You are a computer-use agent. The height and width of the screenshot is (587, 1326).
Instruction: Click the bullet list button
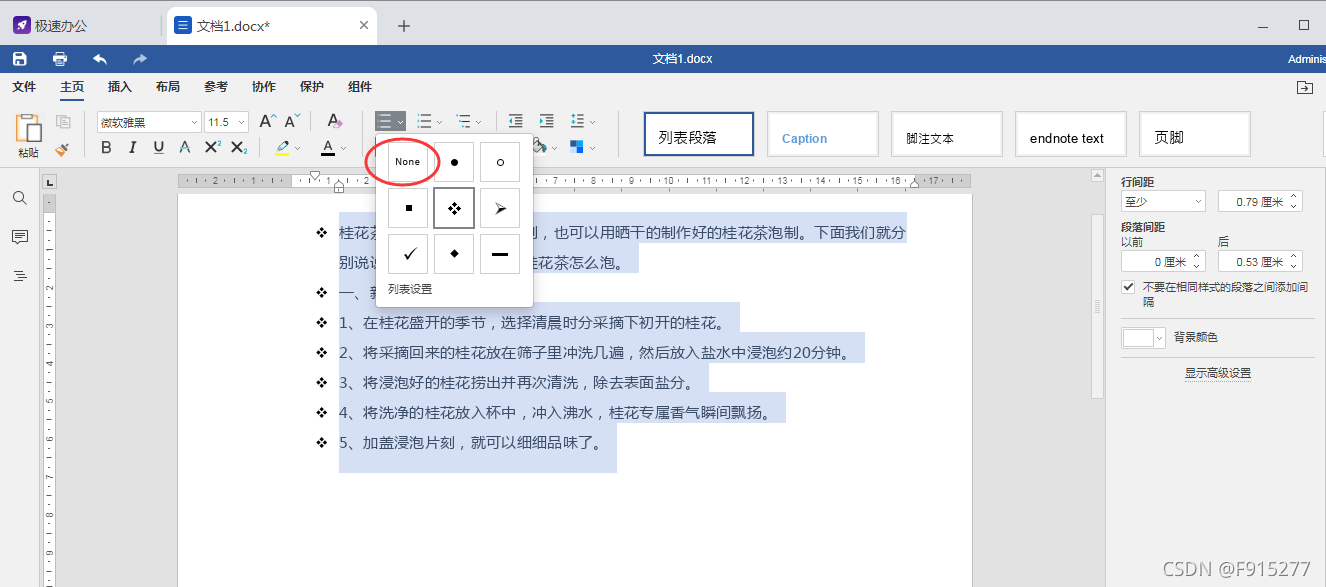385,122
